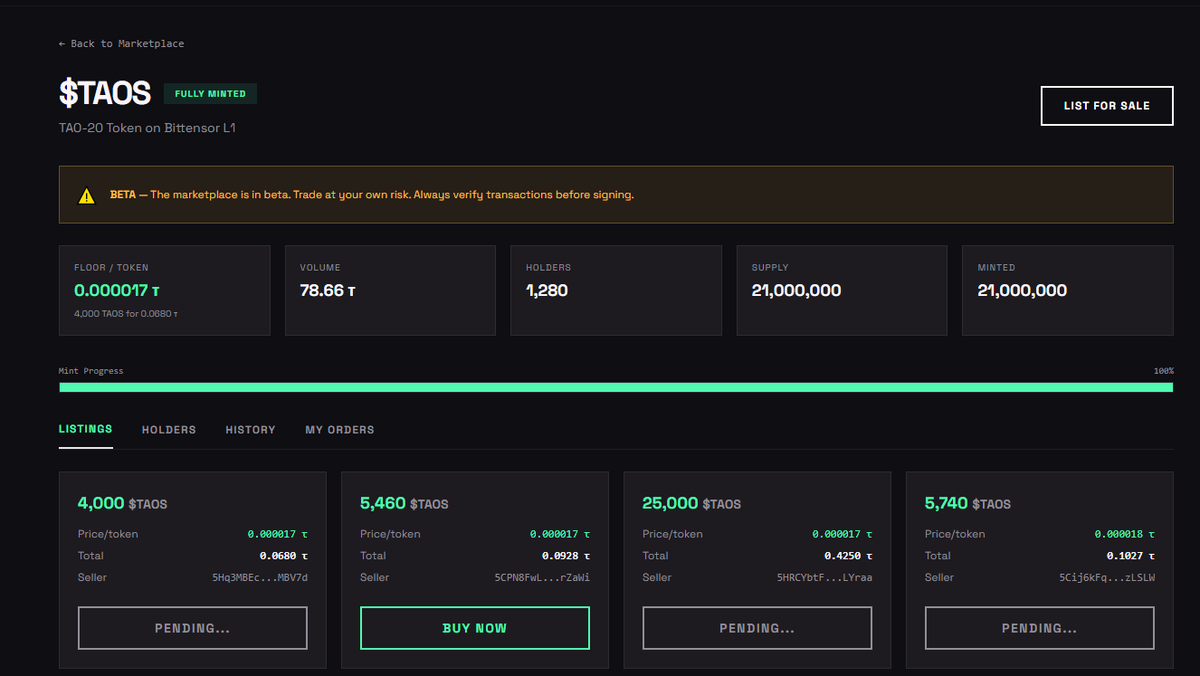Click Pending button on 5,740 $TAOS listing
The image size is (1200, 676).
1040,628
